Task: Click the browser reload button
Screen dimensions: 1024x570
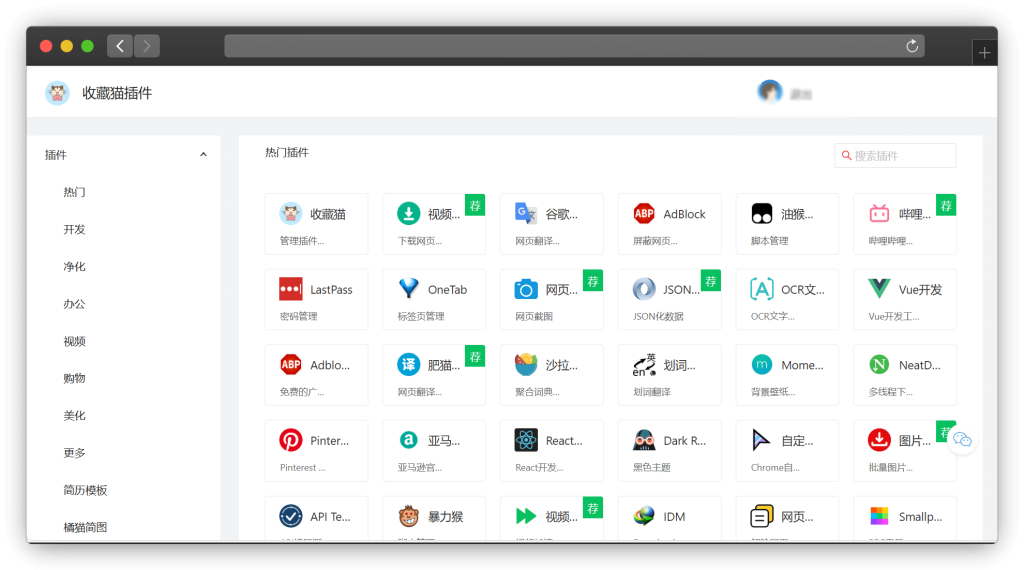Action: pyautogui.click(x=911, y=46)
